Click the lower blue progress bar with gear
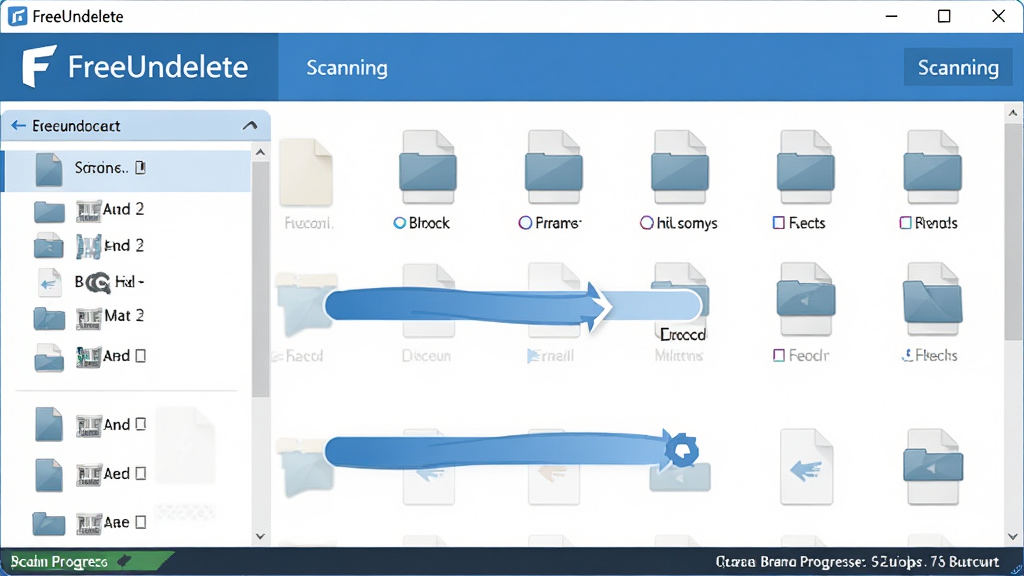1024x576 pixels. point(511,451)
